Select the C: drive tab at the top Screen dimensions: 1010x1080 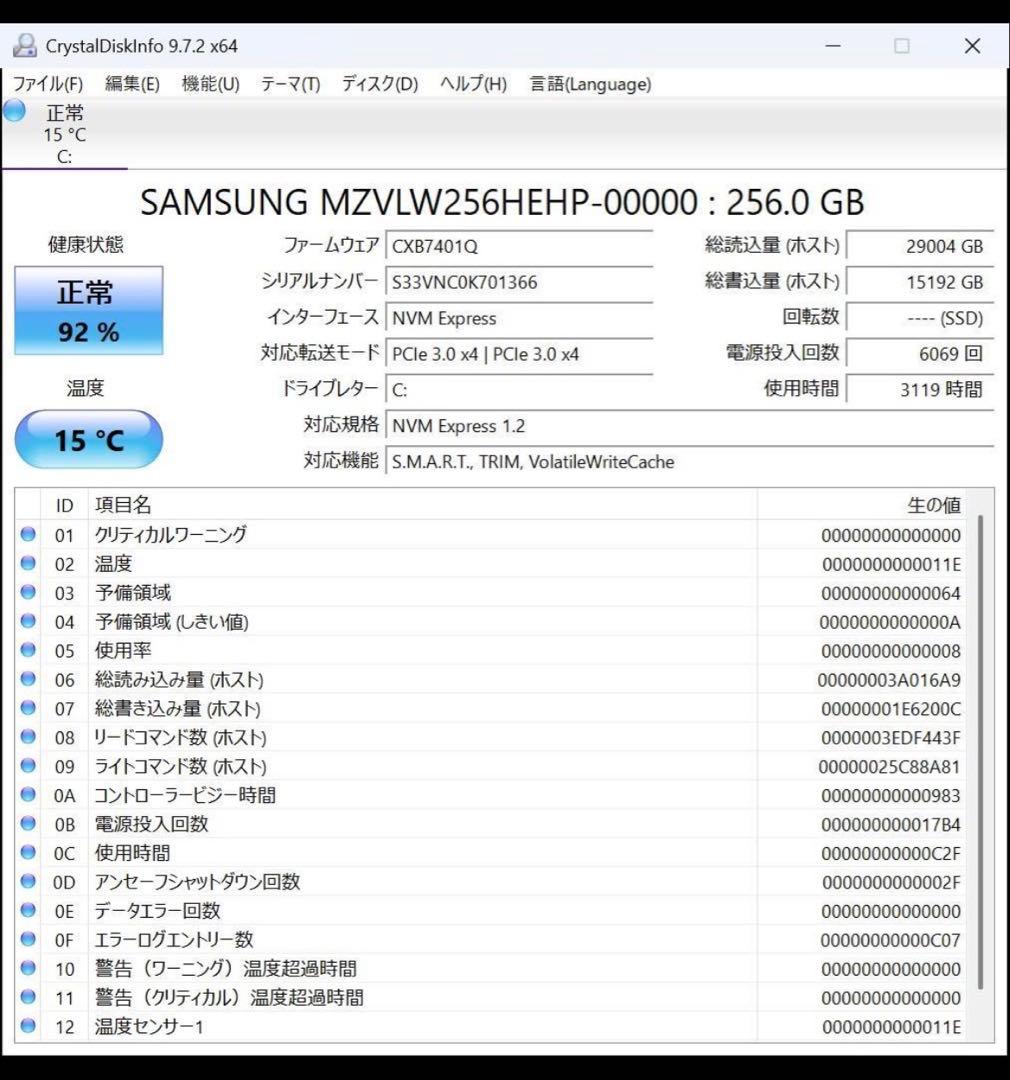tap(65, 135)
